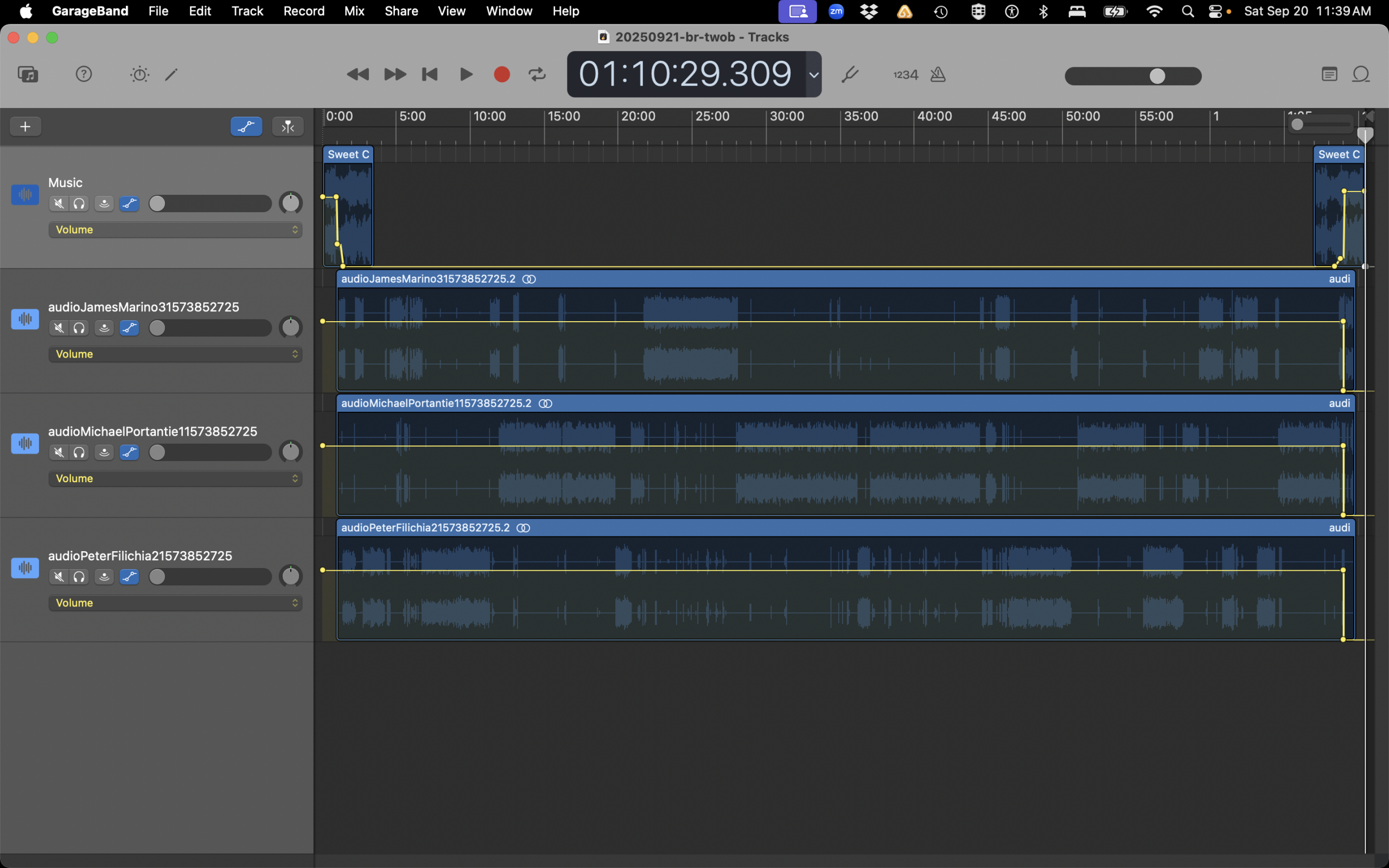This screenshot has height=868, width=1389.
Task: Enable input monitoring on Music track
Action: 104,204
